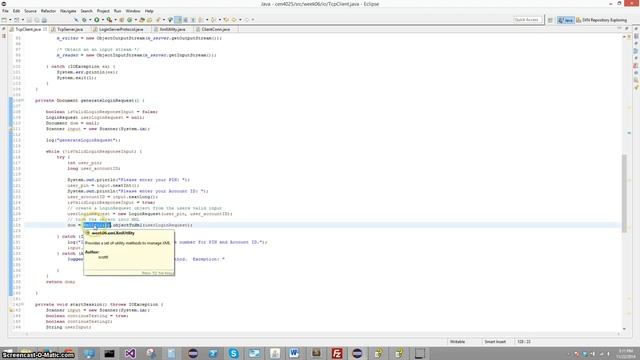Open the Search menu
This screenshot has width=640, height=360.
point(87,11)
